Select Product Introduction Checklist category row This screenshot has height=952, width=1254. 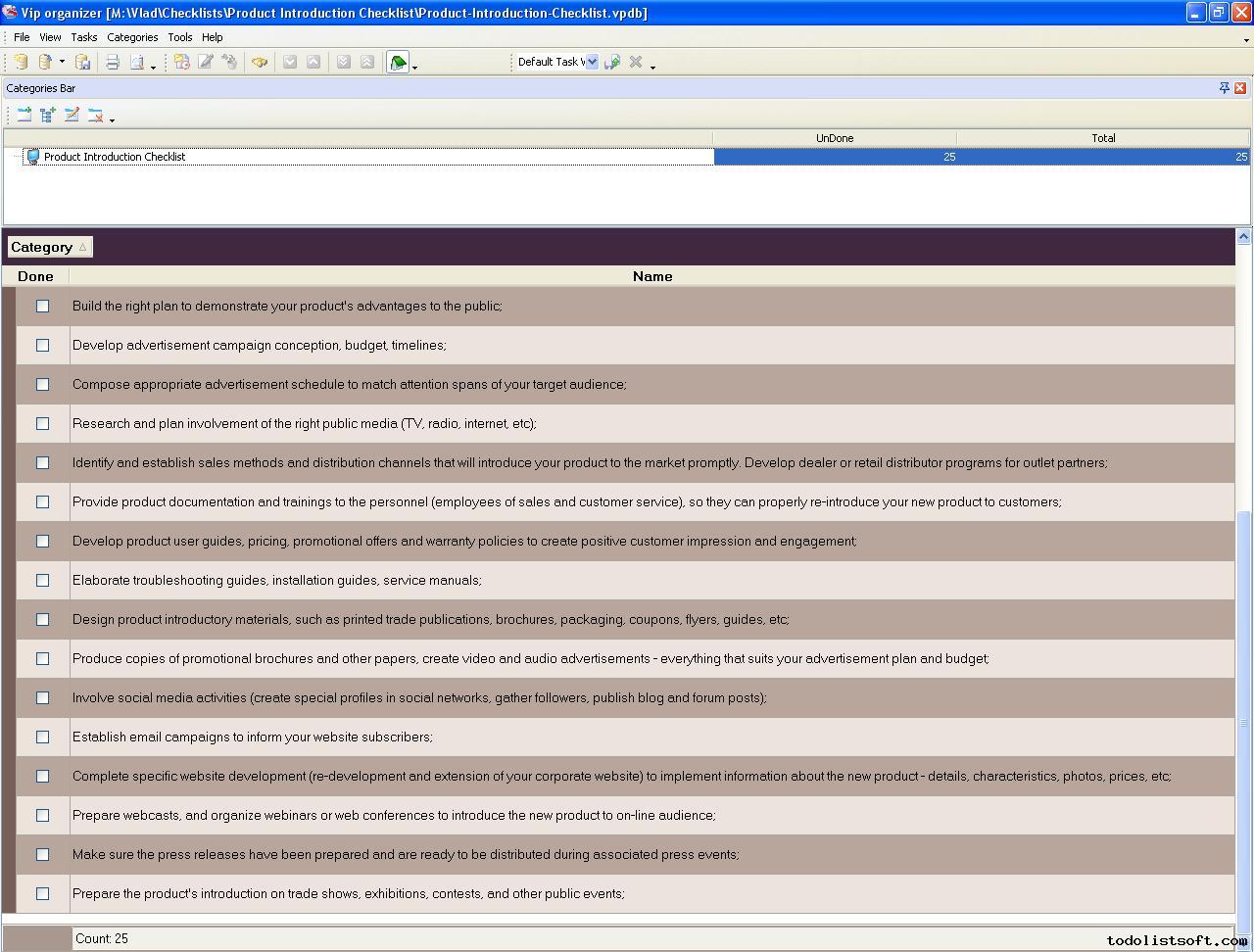coord(115,157)
